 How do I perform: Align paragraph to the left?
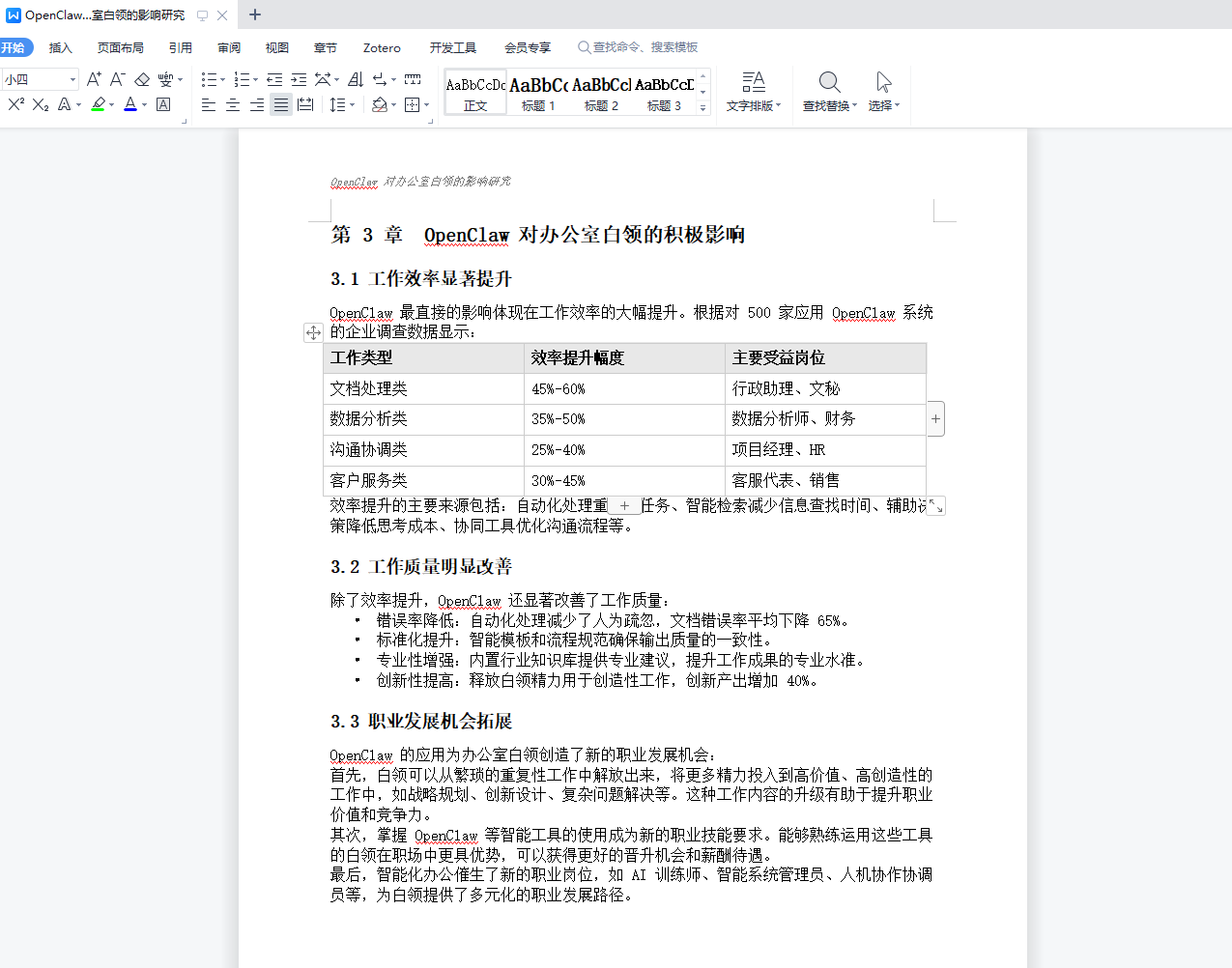[x=209, y=104]
